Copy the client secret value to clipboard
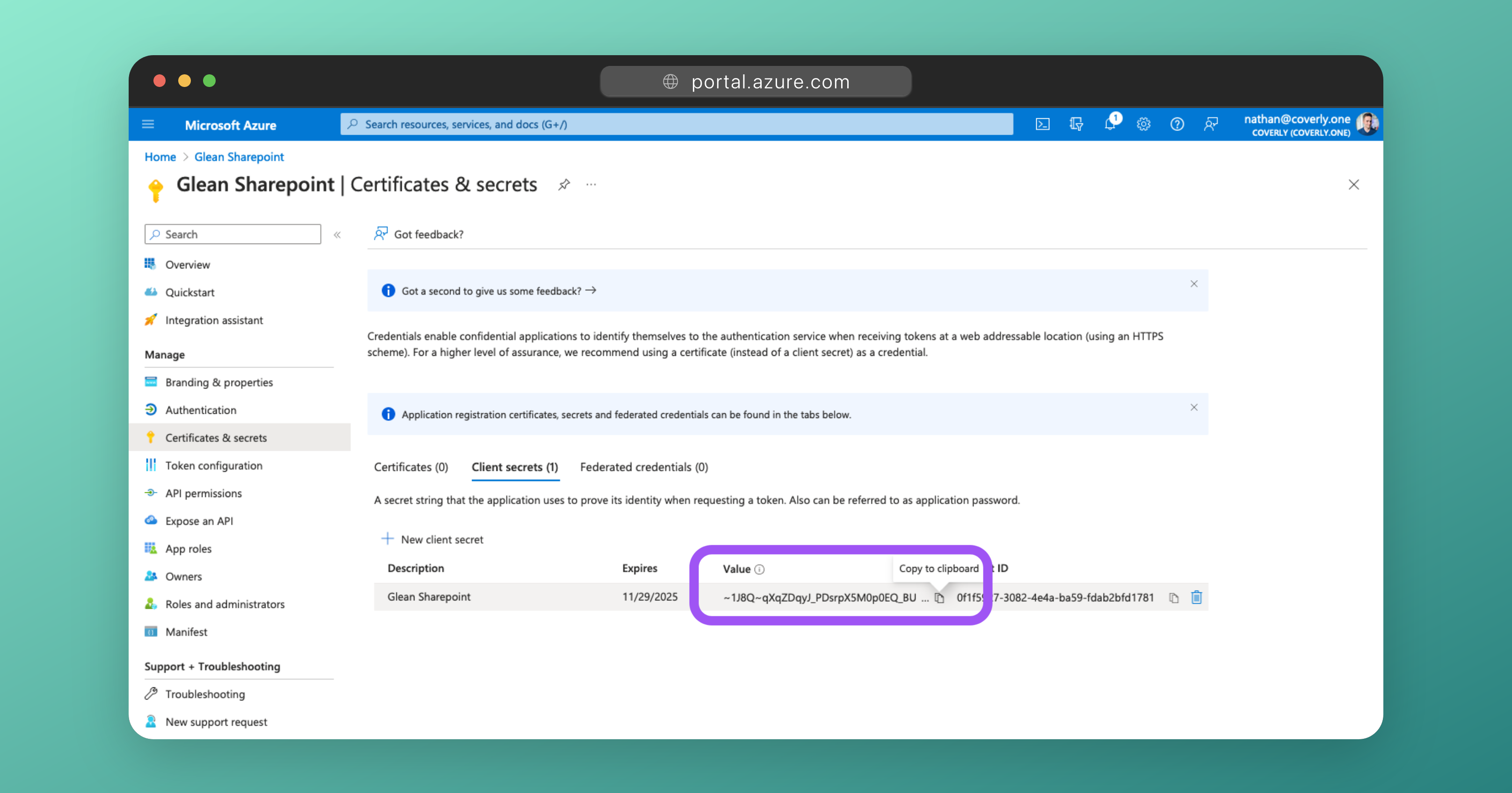 939,598
